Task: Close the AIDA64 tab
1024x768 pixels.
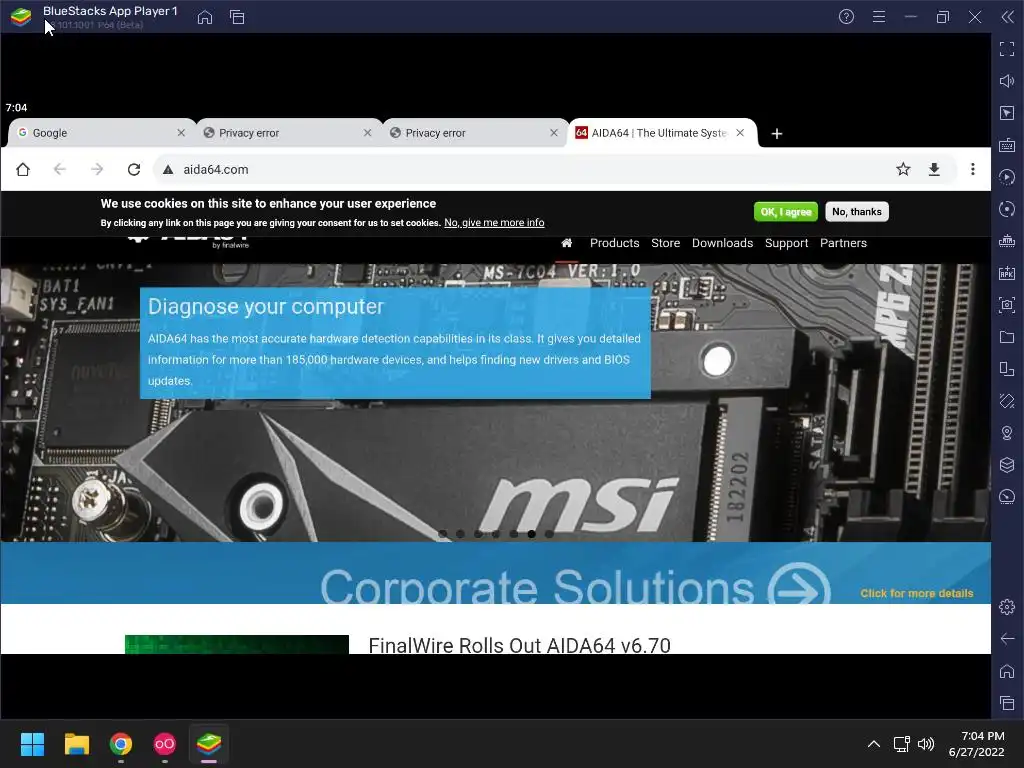Action: click(x=740, y=133)
